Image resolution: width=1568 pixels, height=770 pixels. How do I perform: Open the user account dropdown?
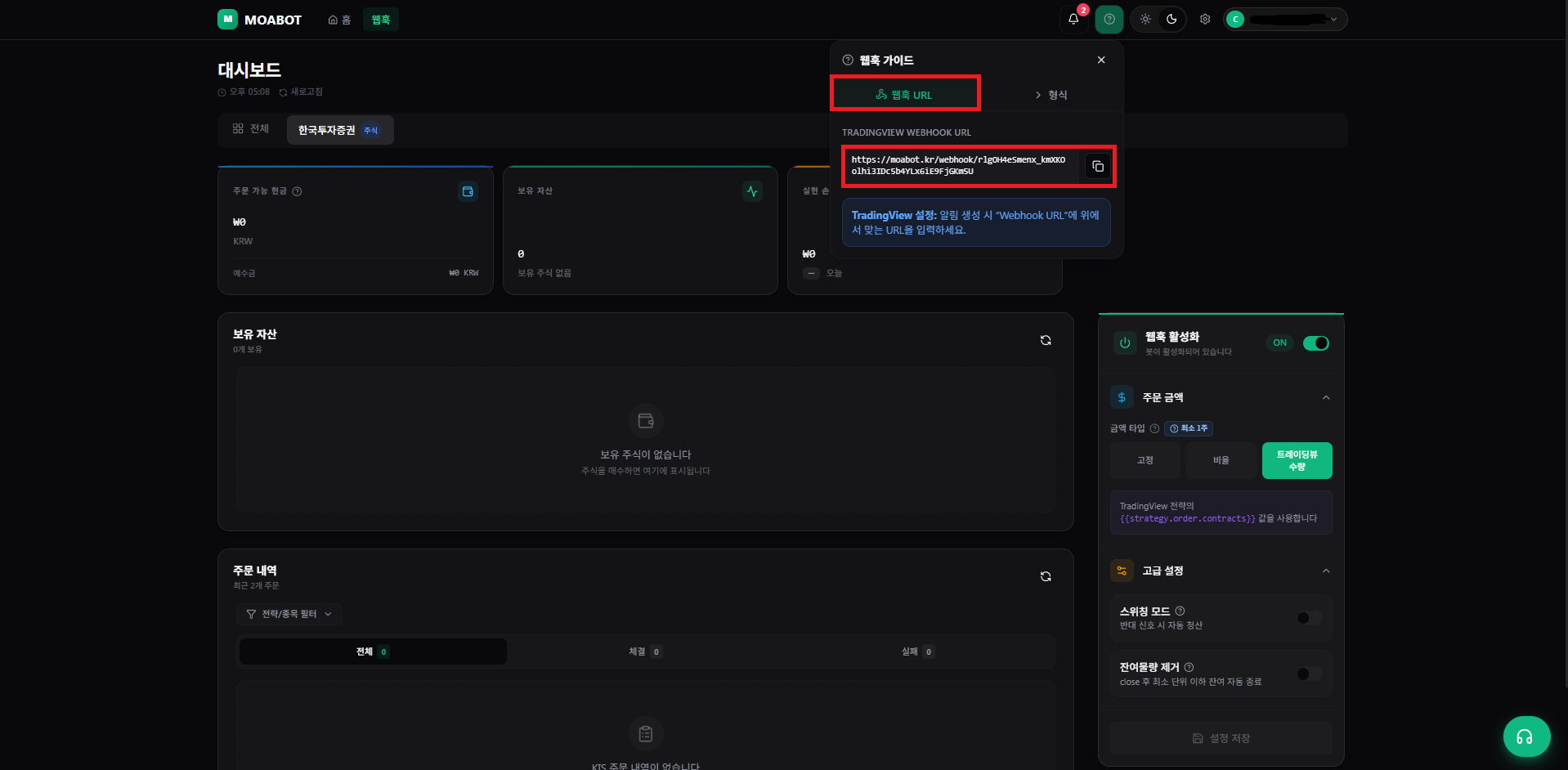coord(1285,19)
